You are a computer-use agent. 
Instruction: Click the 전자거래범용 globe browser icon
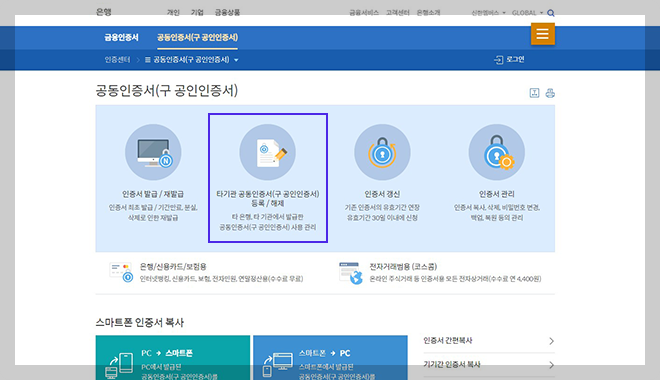351,273
